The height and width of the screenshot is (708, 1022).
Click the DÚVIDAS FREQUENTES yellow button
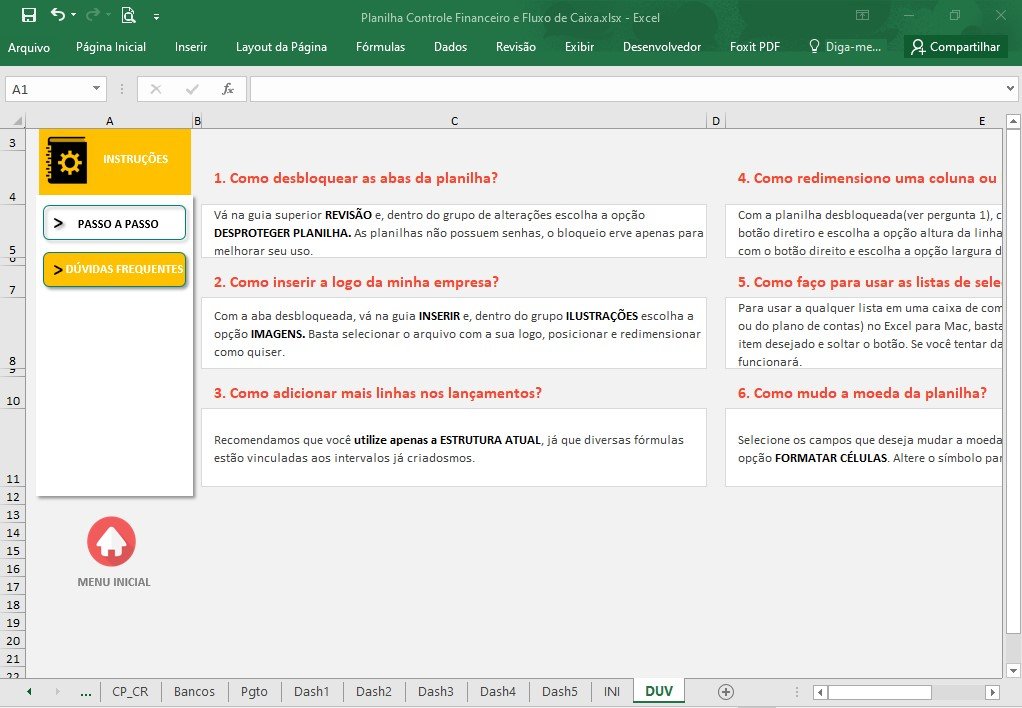pos(115,269)
